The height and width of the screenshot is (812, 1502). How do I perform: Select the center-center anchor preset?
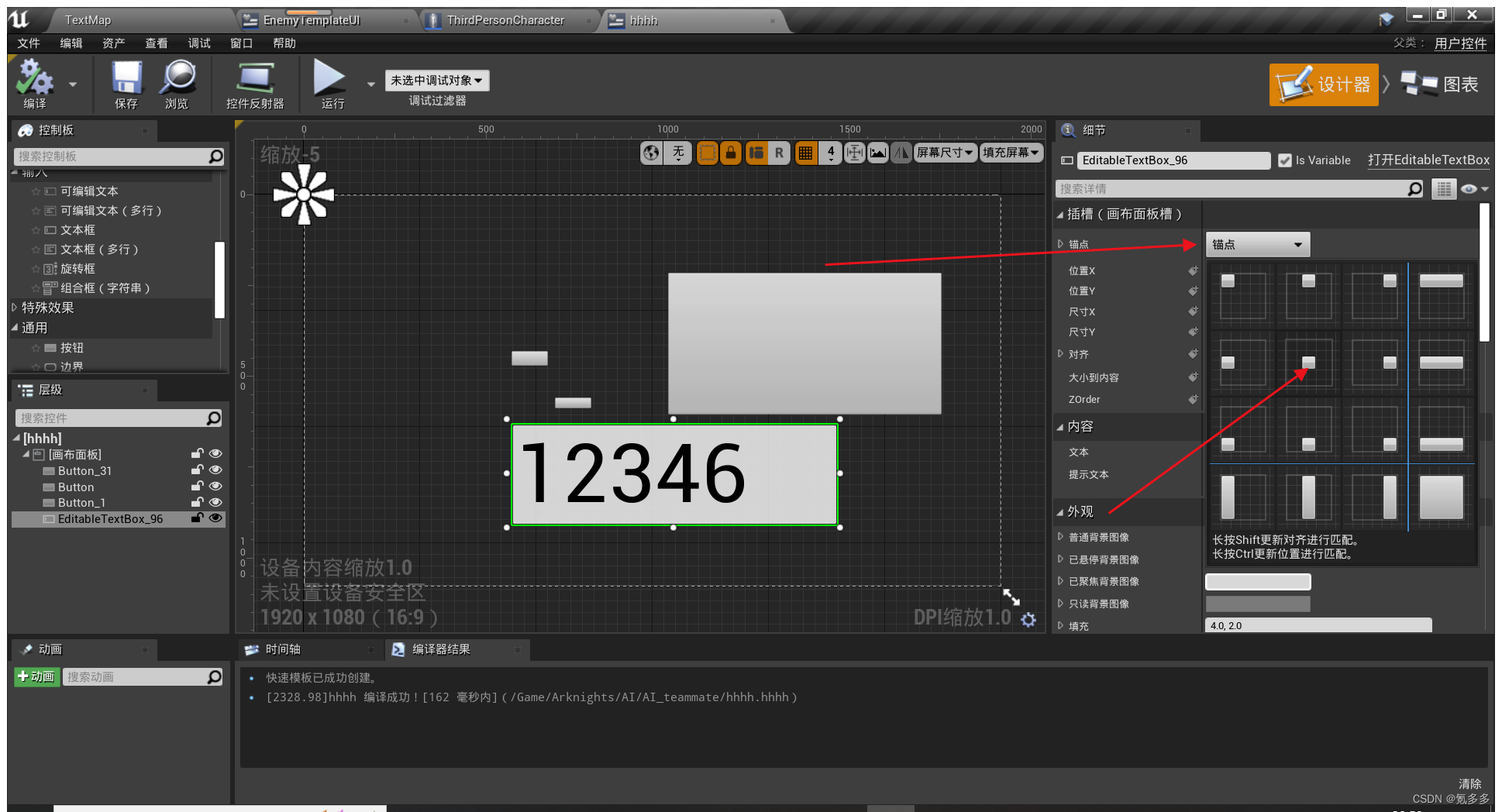[1308, 362]
